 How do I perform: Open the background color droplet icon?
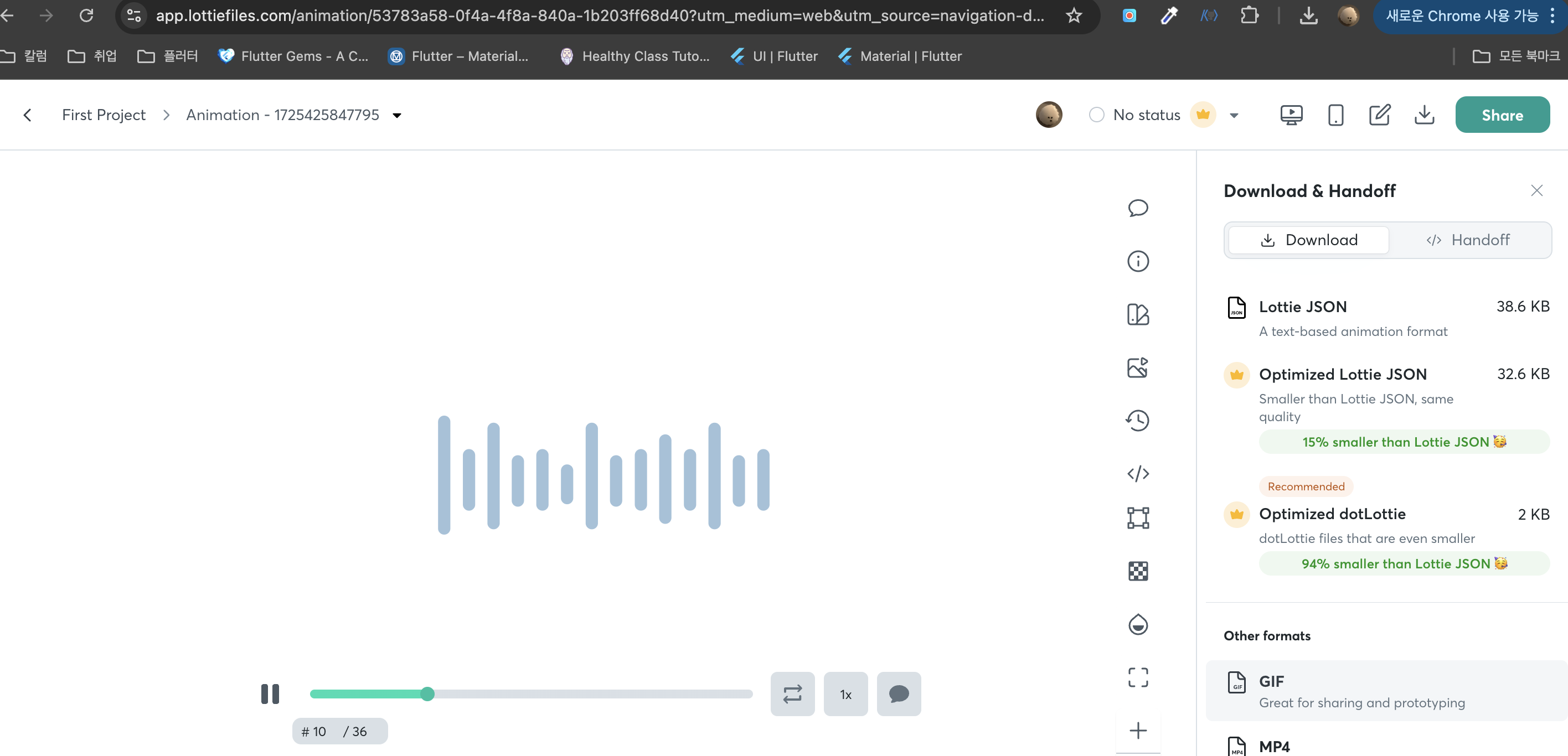click(1138, 625)
